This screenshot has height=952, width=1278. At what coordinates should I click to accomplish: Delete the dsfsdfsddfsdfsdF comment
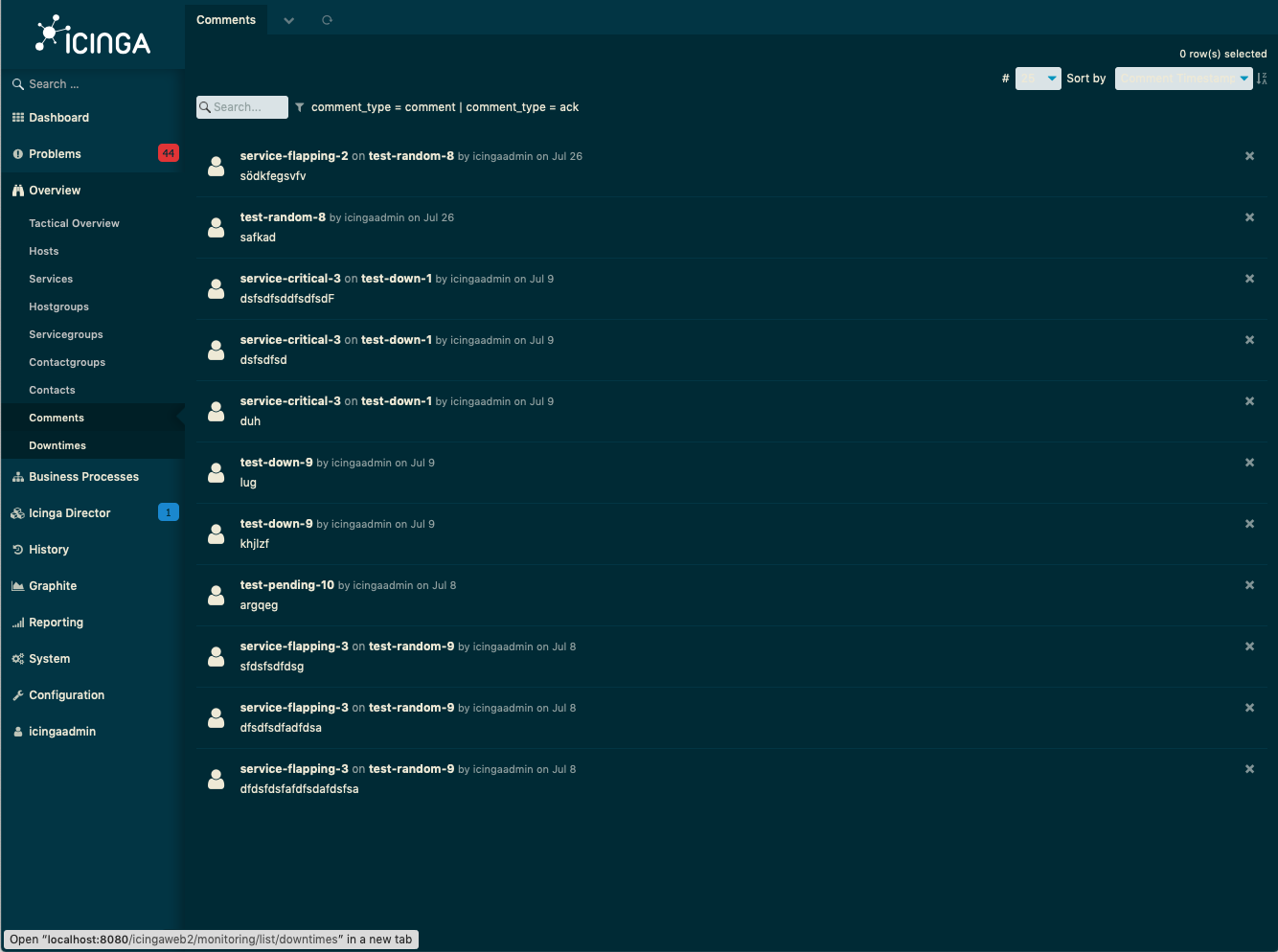(x=1249, y=279)
